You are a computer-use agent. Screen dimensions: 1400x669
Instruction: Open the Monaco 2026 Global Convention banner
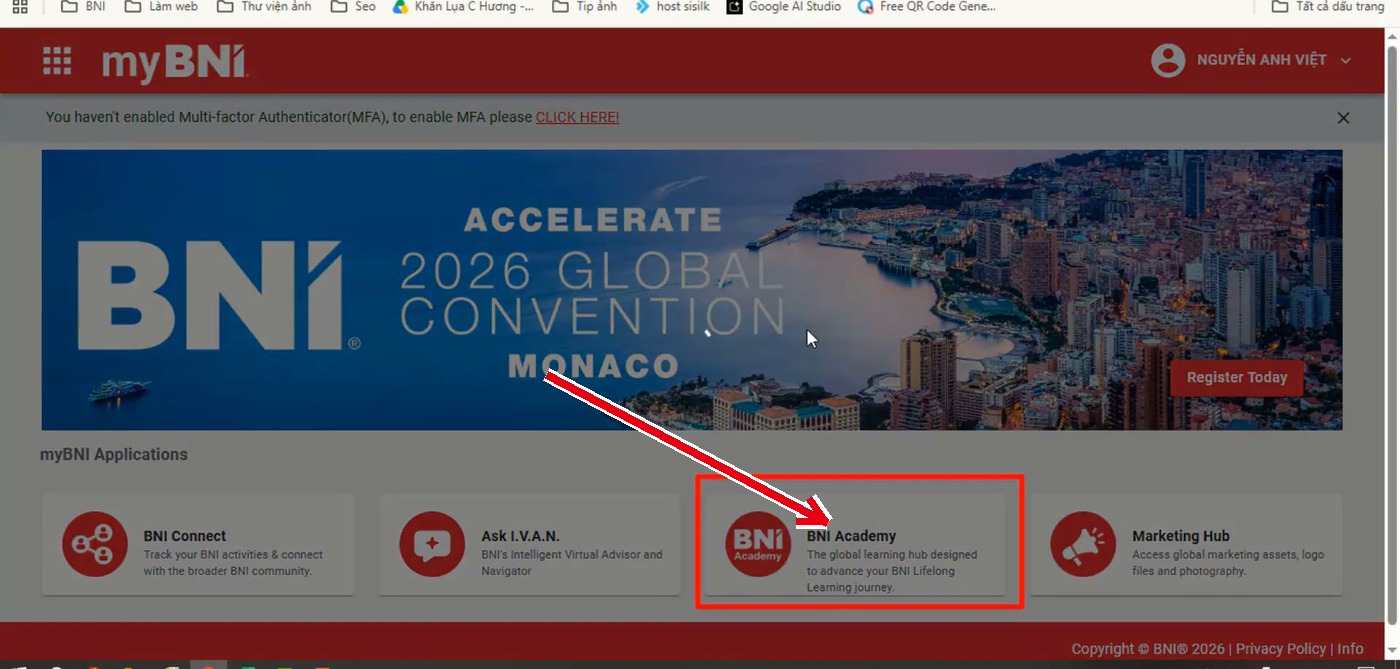[x=691, y=290]
